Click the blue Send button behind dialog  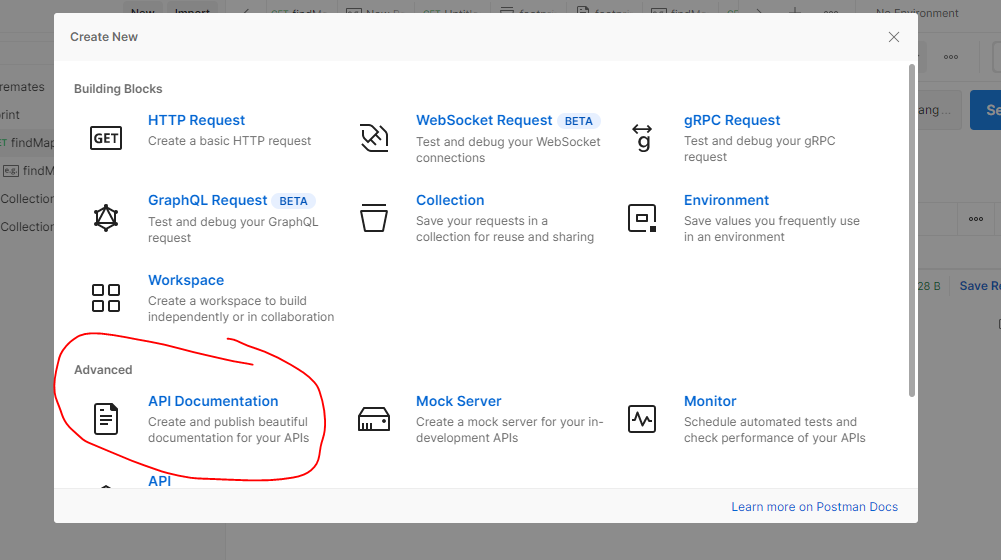tap(985, 110)
